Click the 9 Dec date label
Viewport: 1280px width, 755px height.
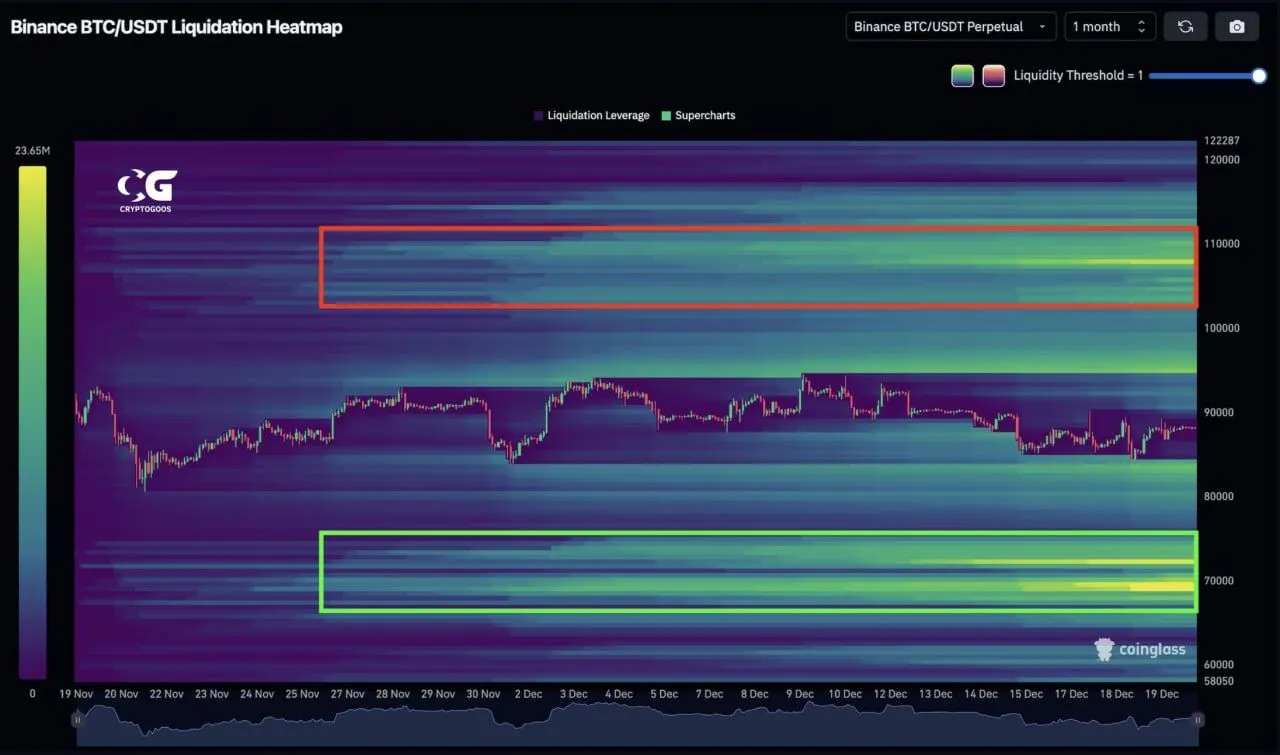pyautogui.click(x=799, y=694)
